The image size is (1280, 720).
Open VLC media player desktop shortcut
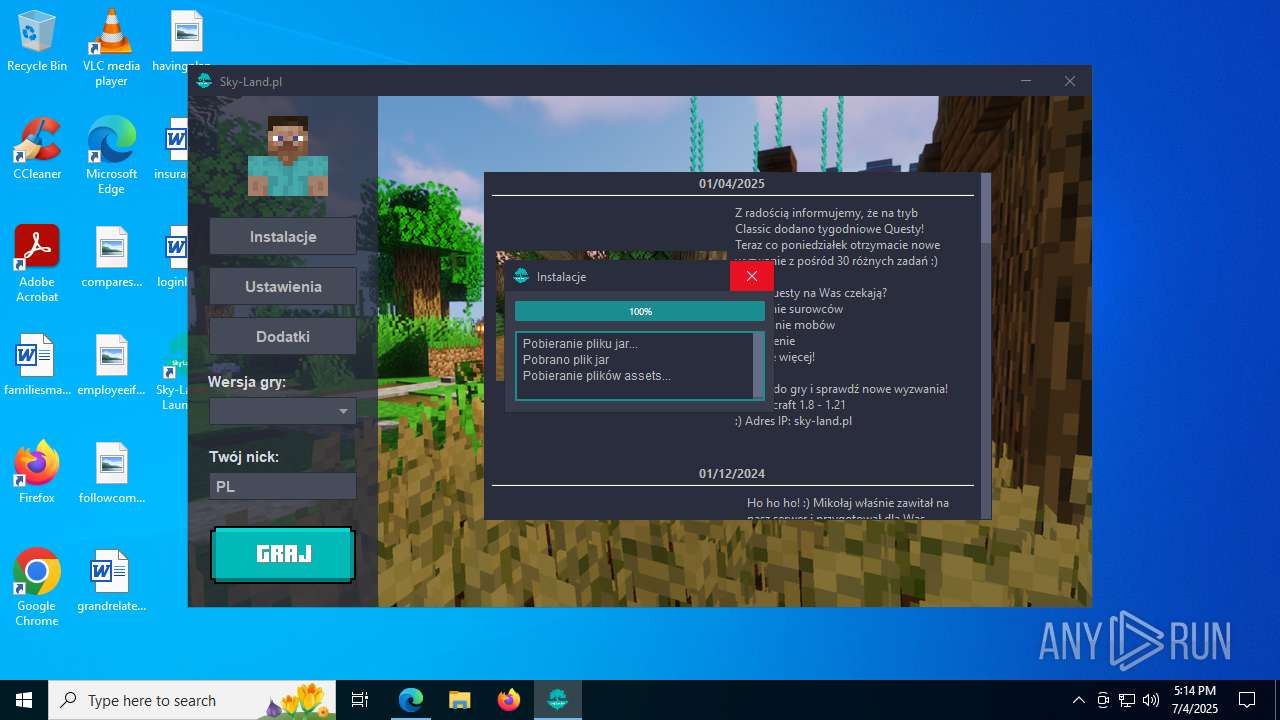click(111, 48)
